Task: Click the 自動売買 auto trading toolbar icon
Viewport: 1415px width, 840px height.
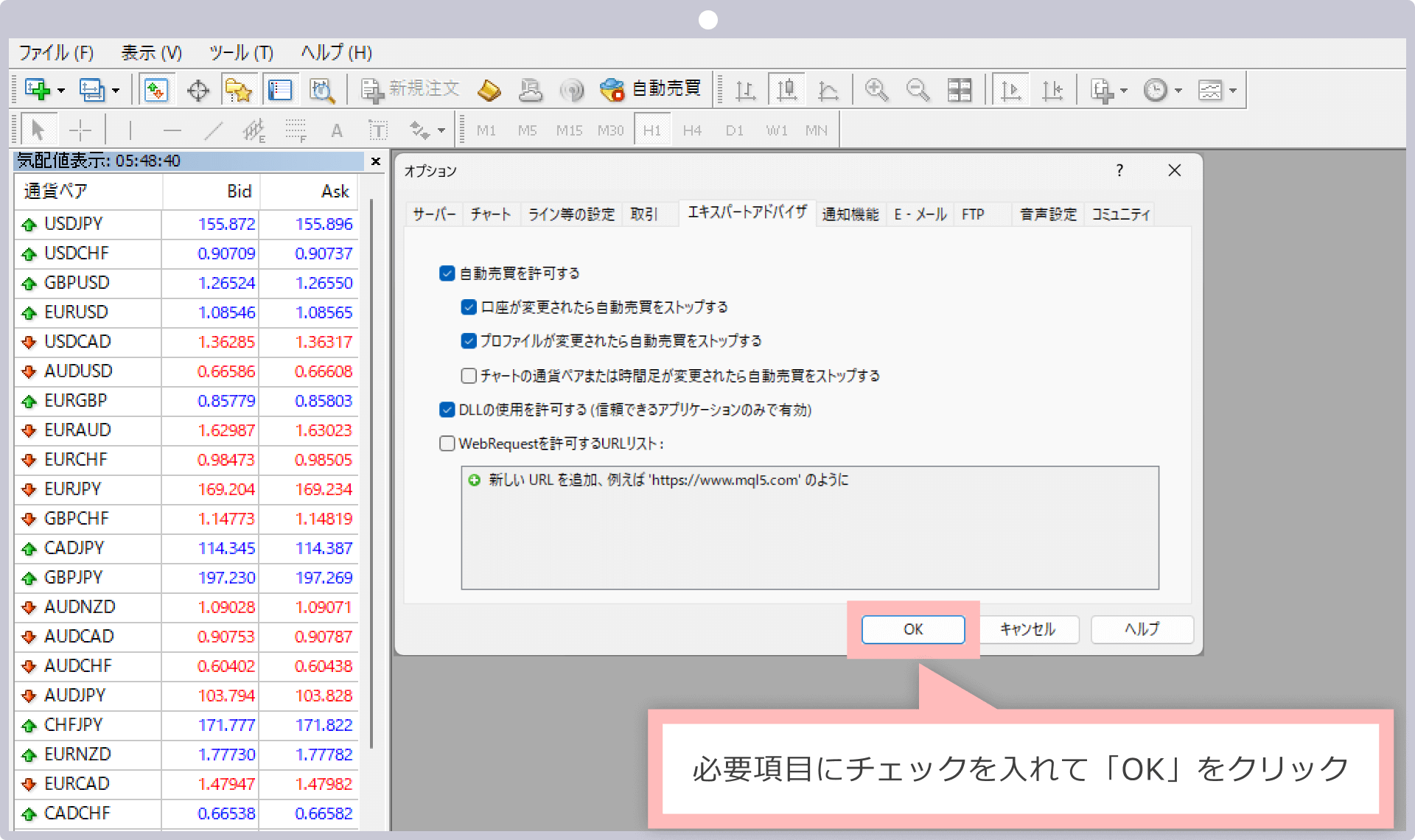Action: [x=649, y=89]
